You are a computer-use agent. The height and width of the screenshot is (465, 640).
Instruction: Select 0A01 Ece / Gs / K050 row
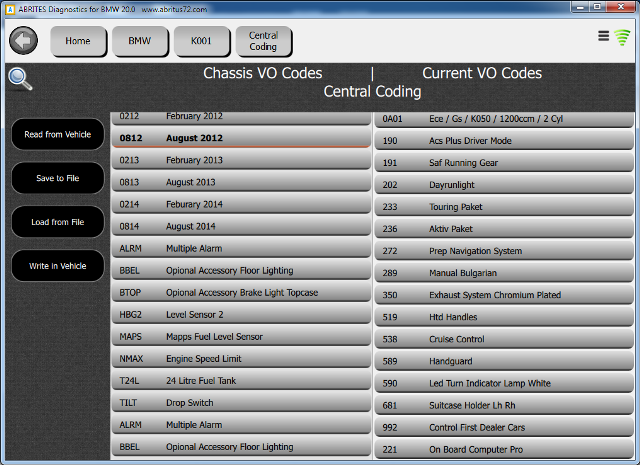click(504, 119)
